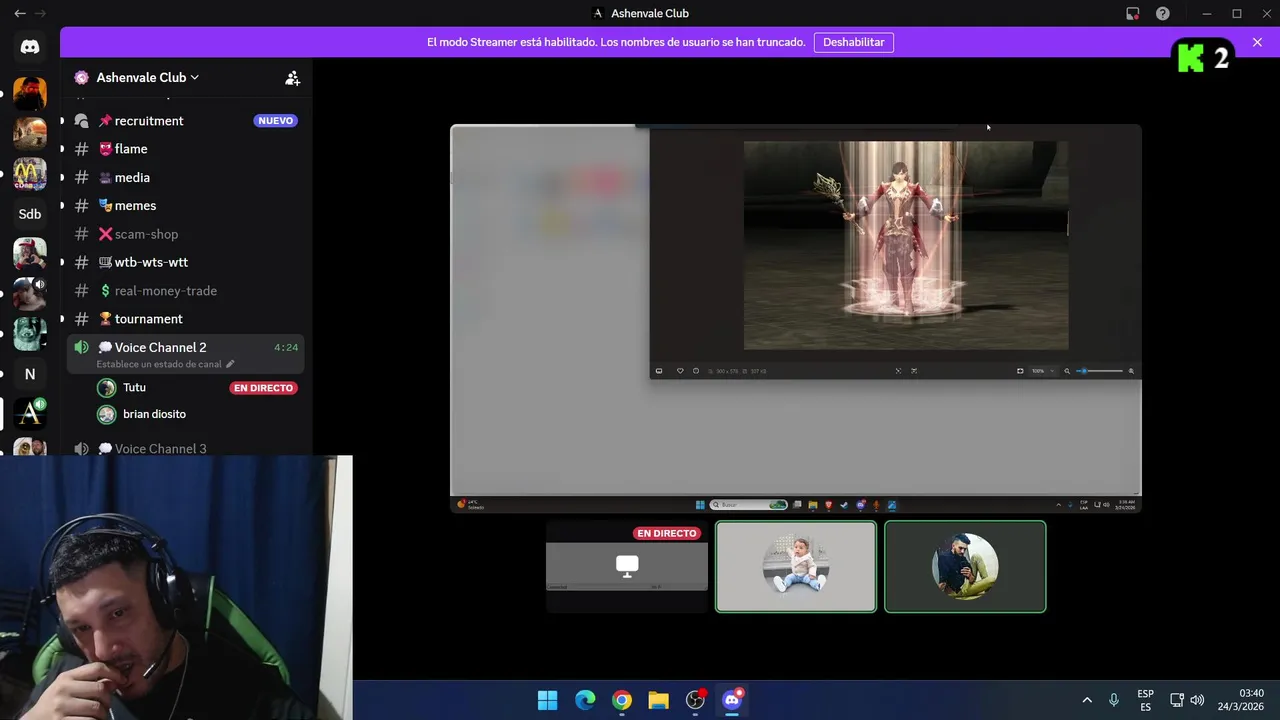Select the EN DIRECTO stream thumbnail tile
Viewport: 1280px width, 720px height.
(627, 566)
